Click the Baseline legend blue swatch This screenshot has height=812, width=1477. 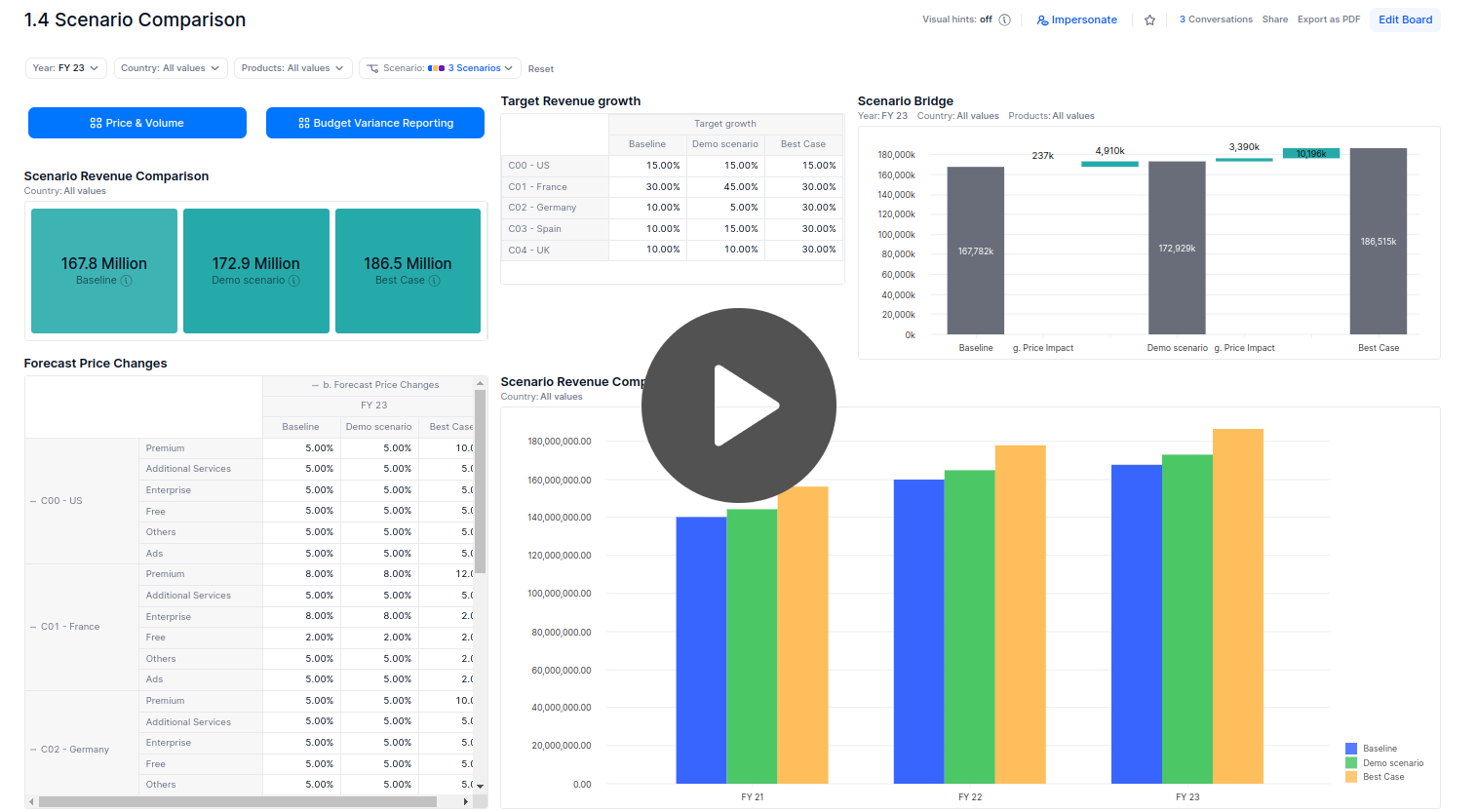[x=1351, y=749]
